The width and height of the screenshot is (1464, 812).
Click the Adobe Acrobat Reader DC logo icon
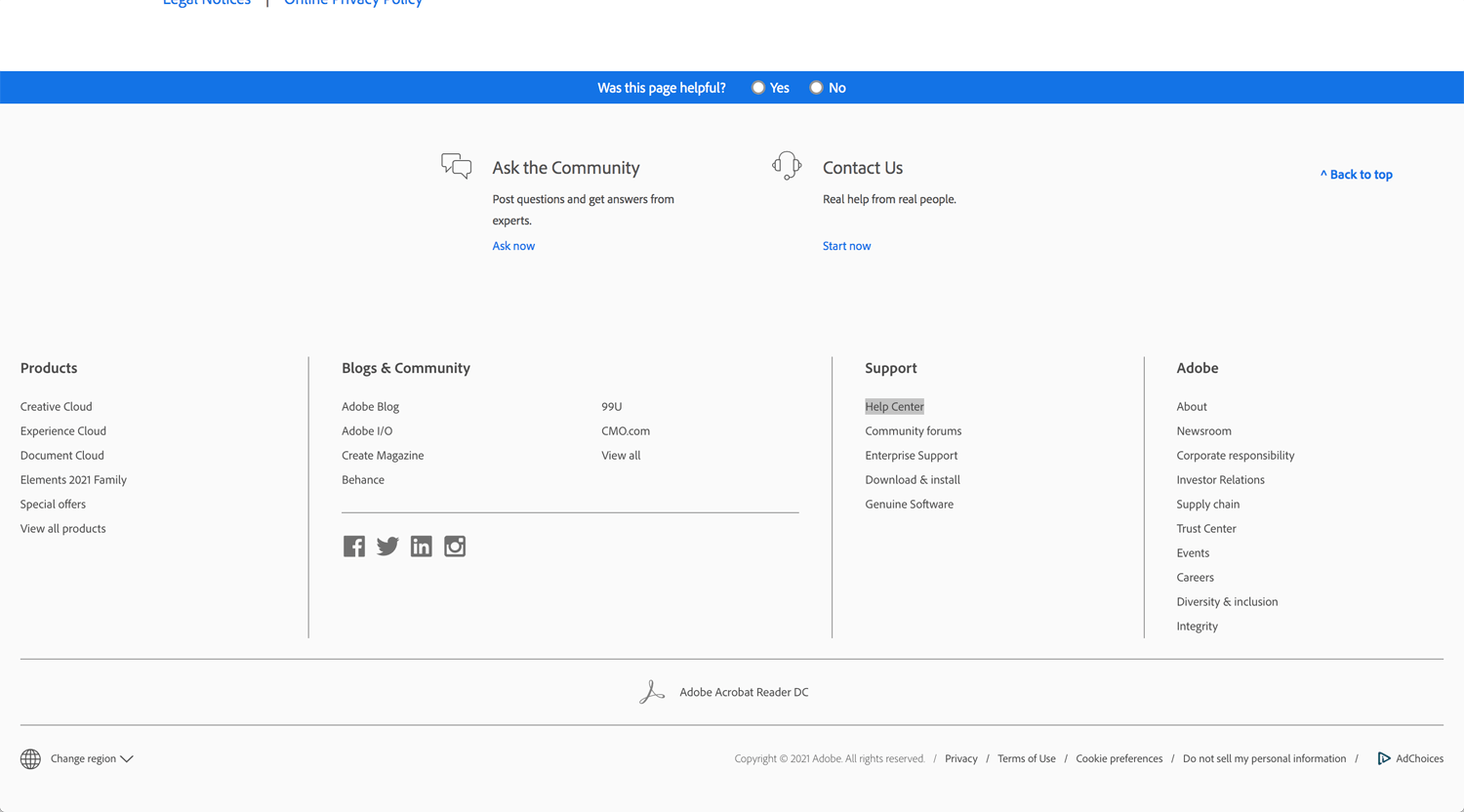coord(652,692)
